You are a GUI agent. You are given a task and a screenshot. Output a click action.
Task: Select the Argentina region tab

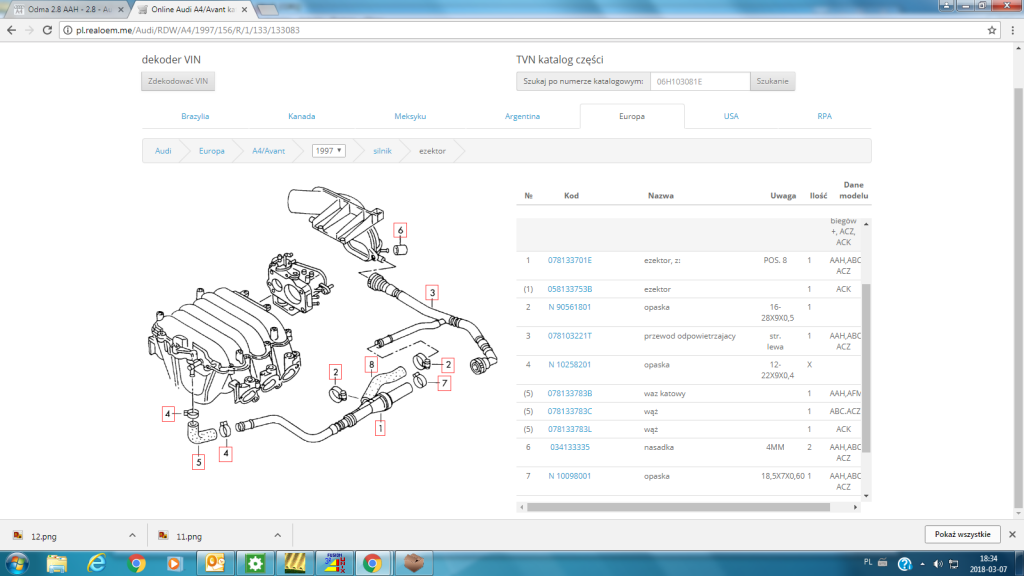click(522, 116)
